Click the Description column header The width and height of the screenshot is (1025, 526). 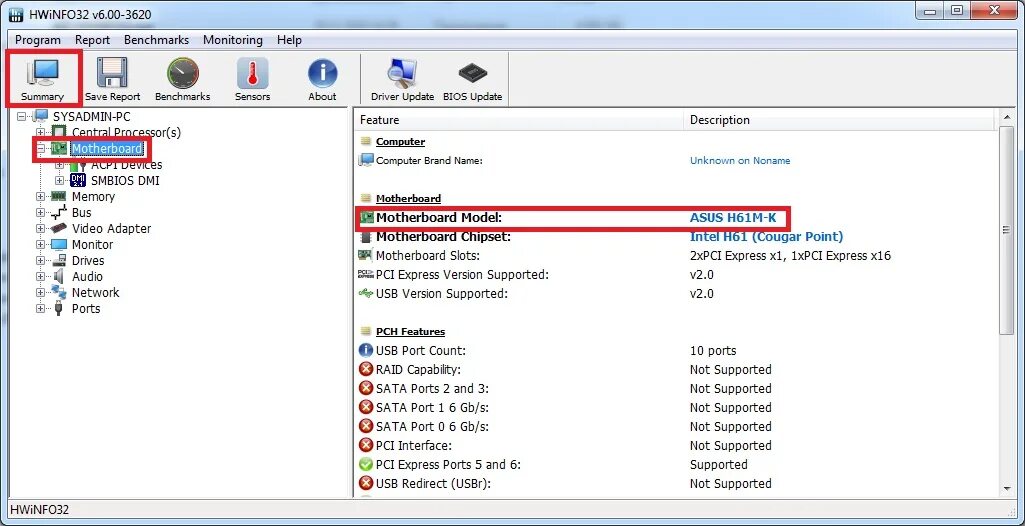click(839, 120)
